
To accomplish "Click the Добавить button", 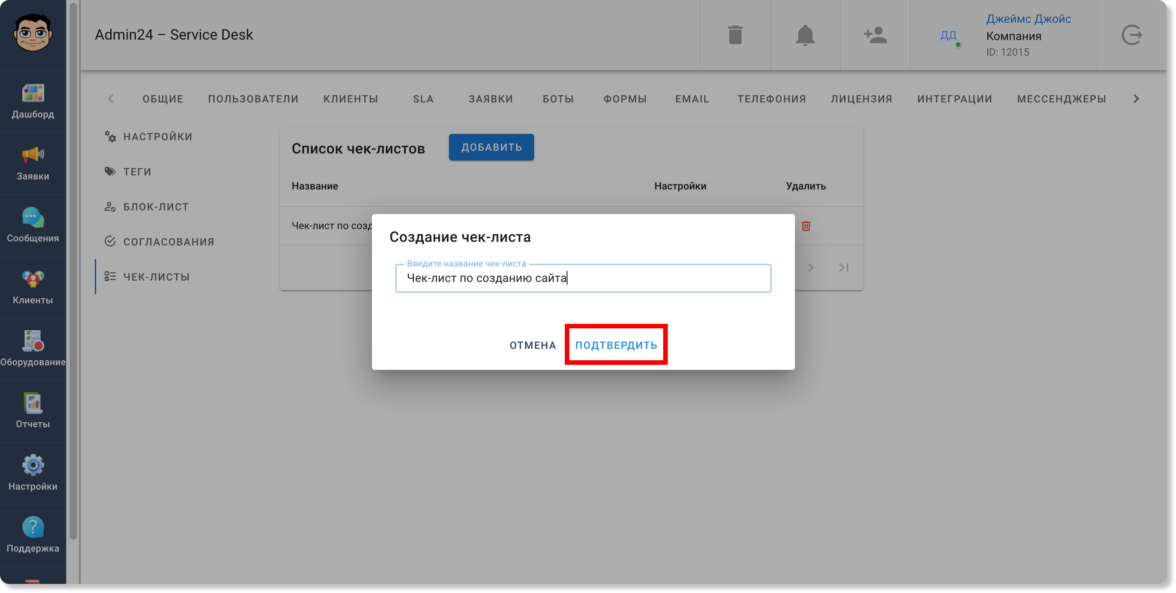I will [491, 148].
